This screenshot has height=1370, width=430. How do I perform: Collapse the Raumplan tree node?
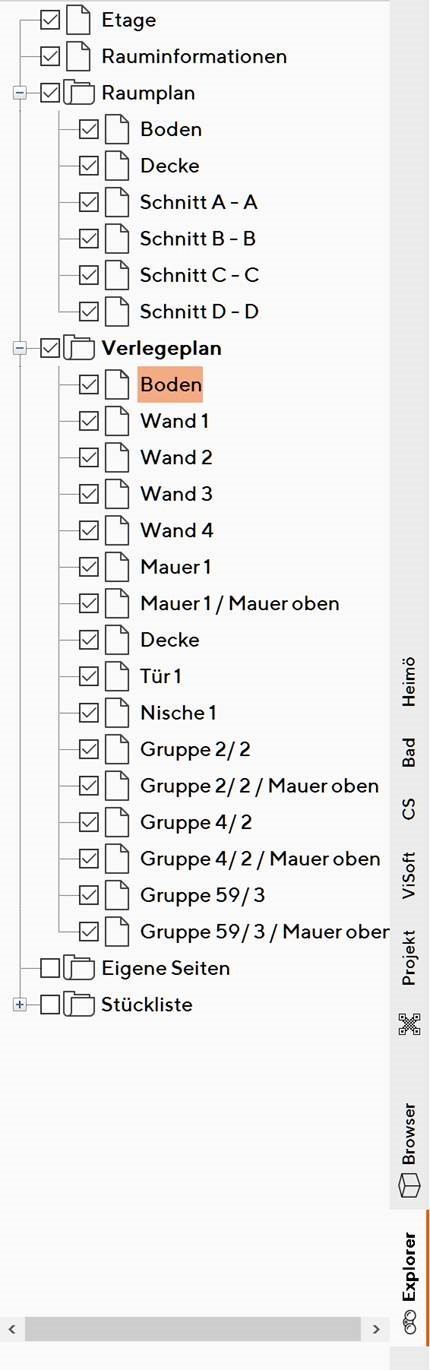pos(19,93)
